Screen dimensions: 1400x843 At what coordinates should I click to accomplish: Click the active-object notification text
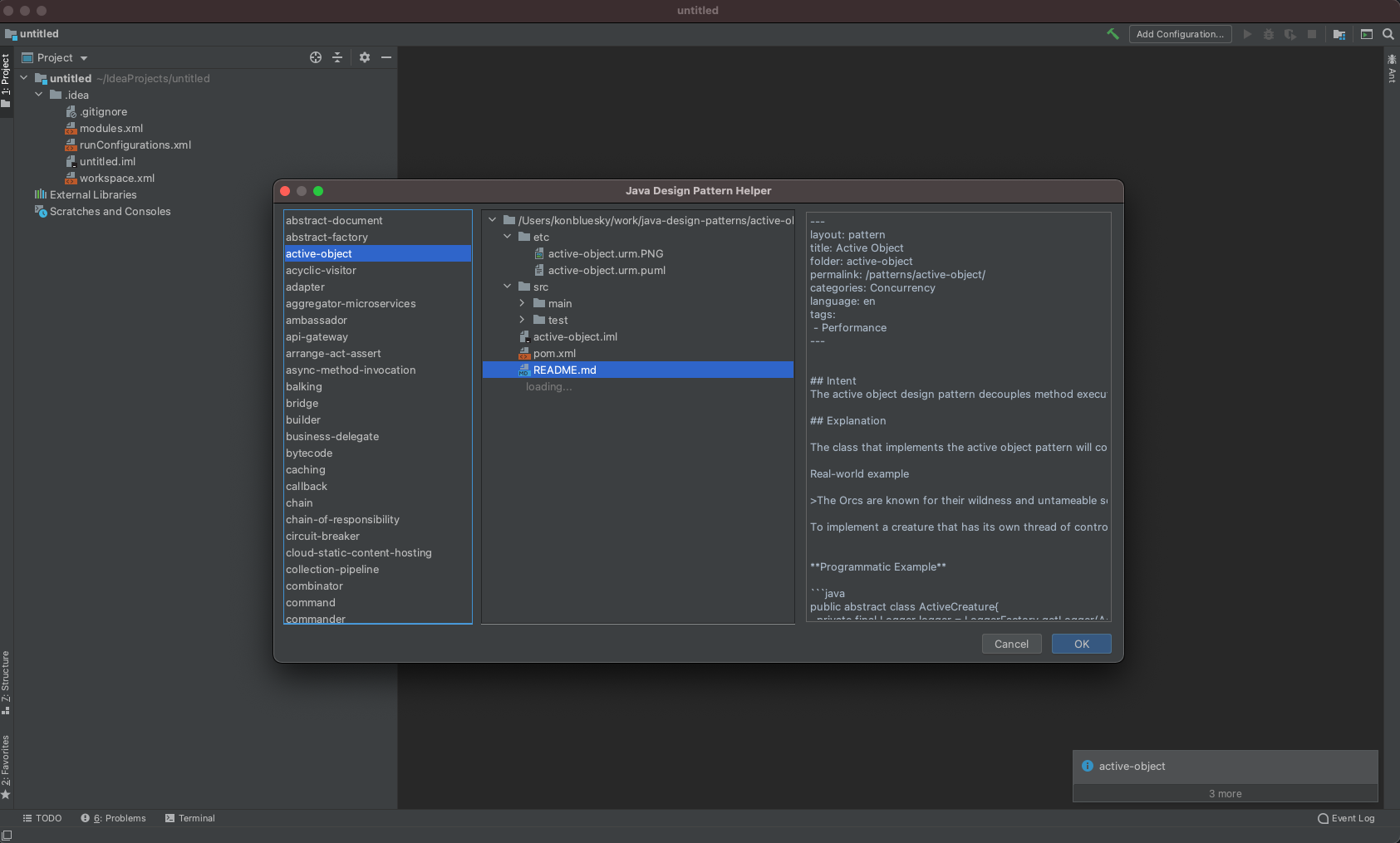tap(1132, 766)
